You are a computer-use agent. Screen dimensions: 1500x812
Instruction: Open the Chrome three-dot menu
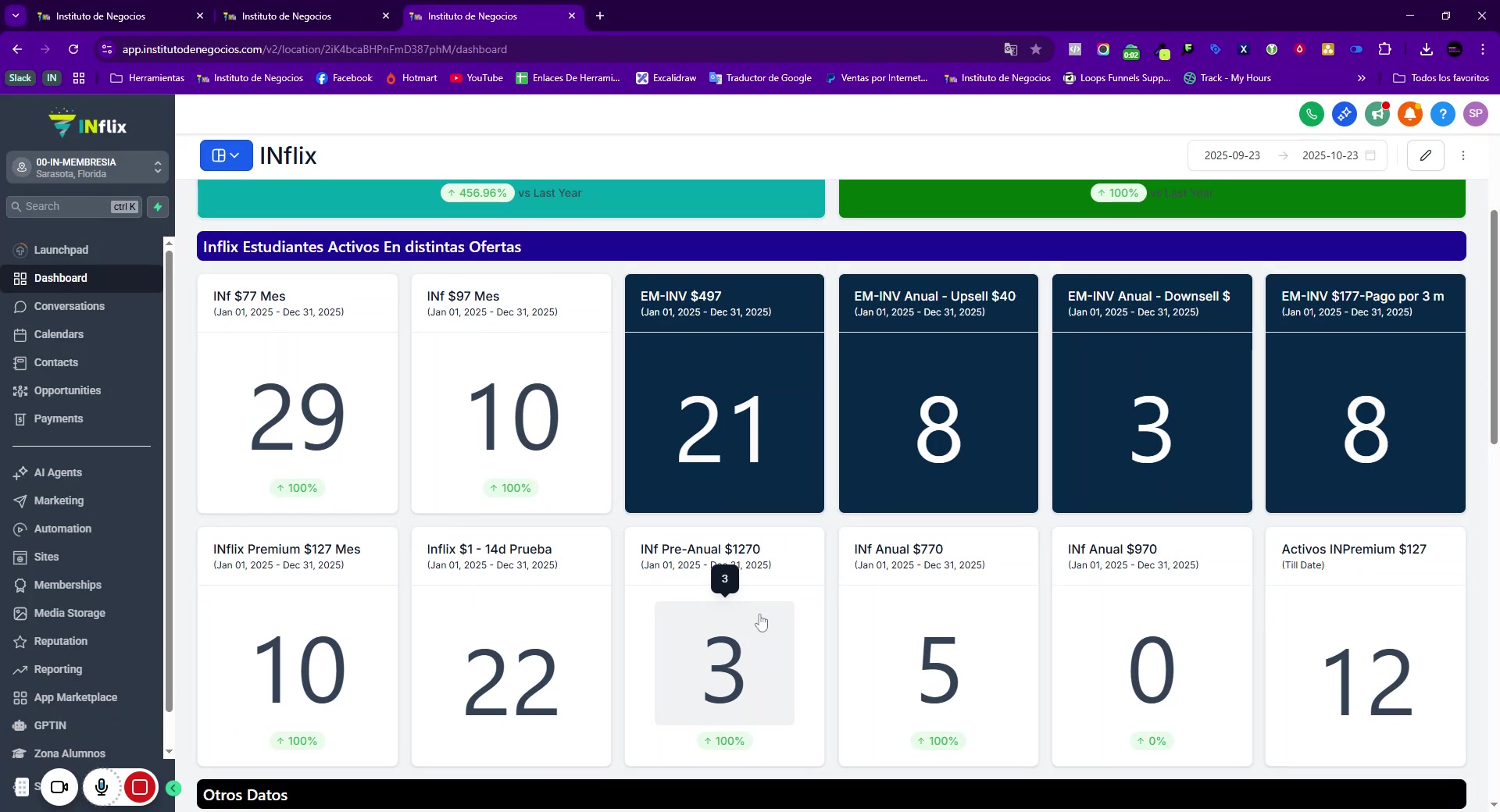pyautogui.click(x=1483, y=49)
